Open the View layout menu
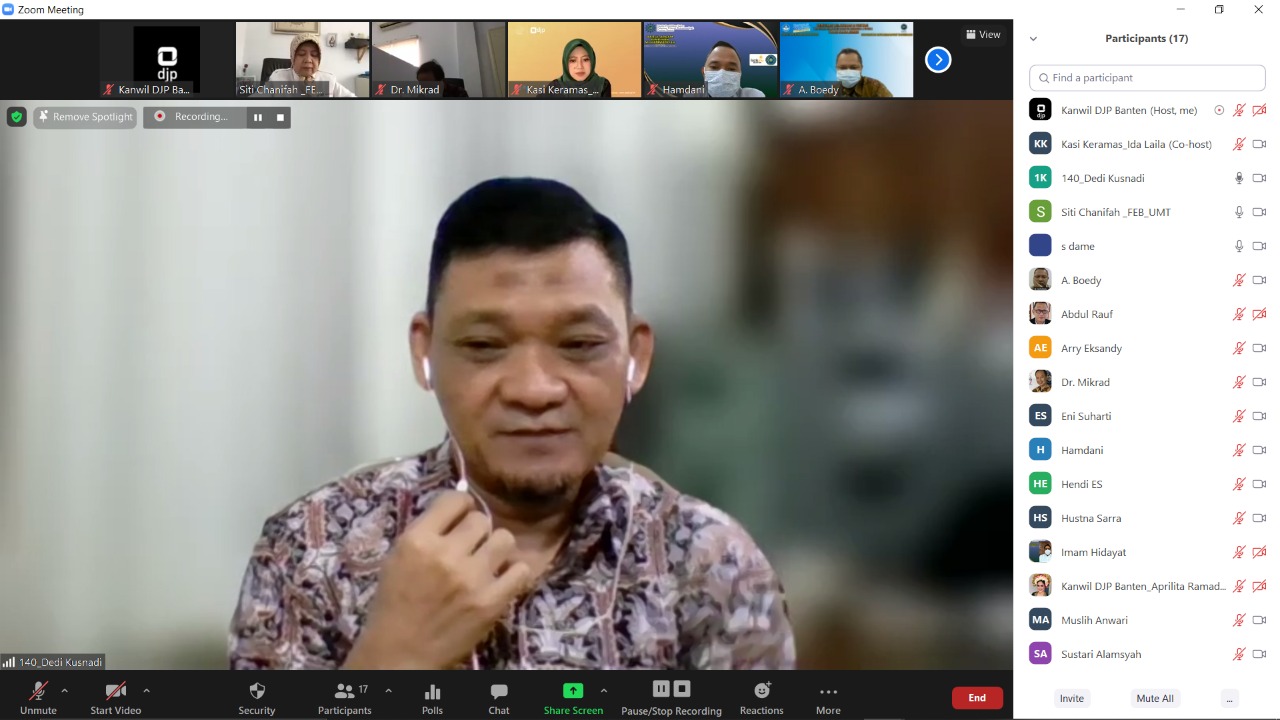Viewport: 1280px width, 720px height. pos(982,34)
